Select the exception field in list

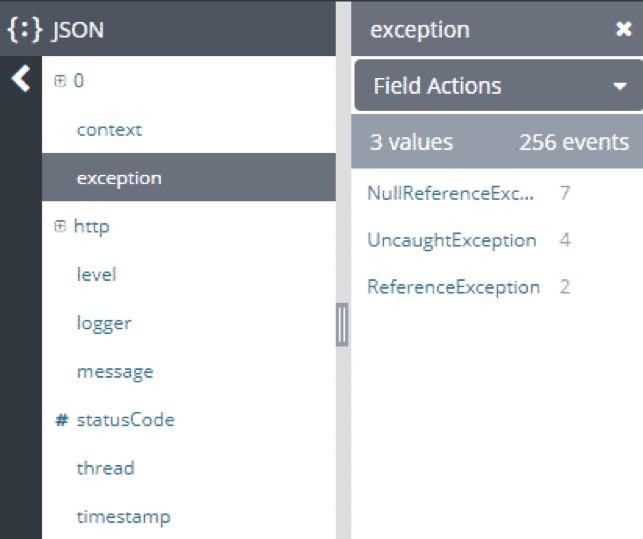119,178
